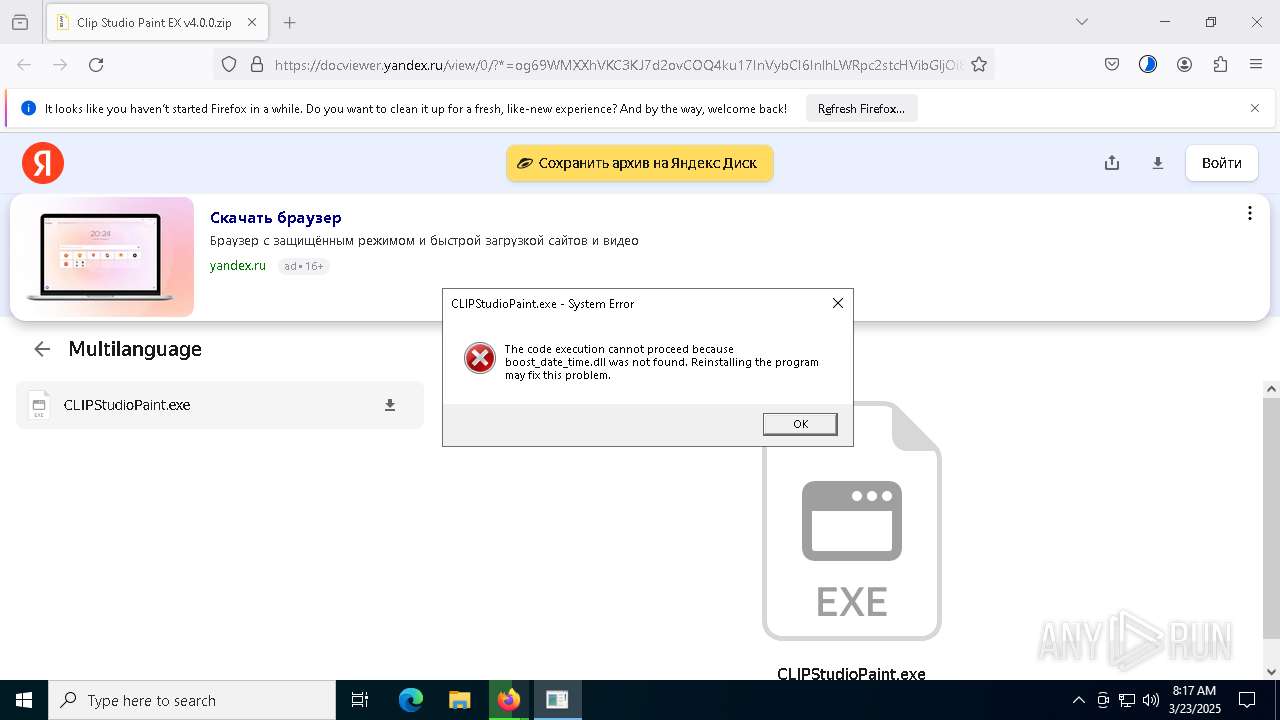Open the Yandex logo home link
Viewport: 1280px width, 720px height.
[x=43, y=163]
